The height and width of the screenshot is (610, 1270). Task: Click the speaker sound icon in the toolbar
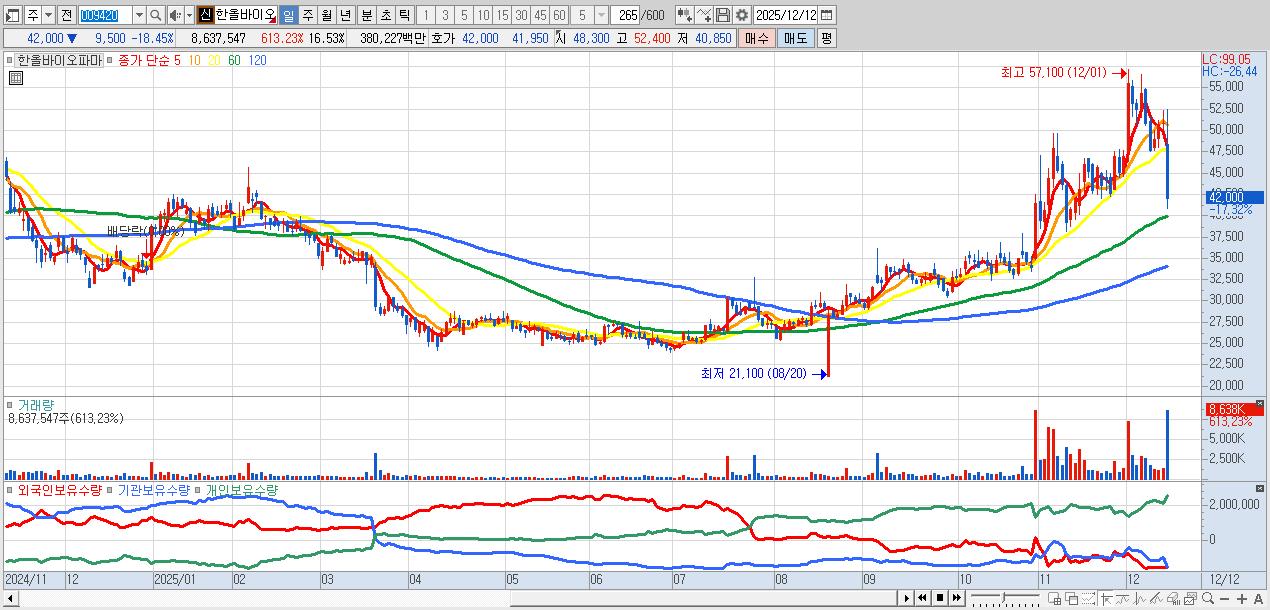pos(175,15)
